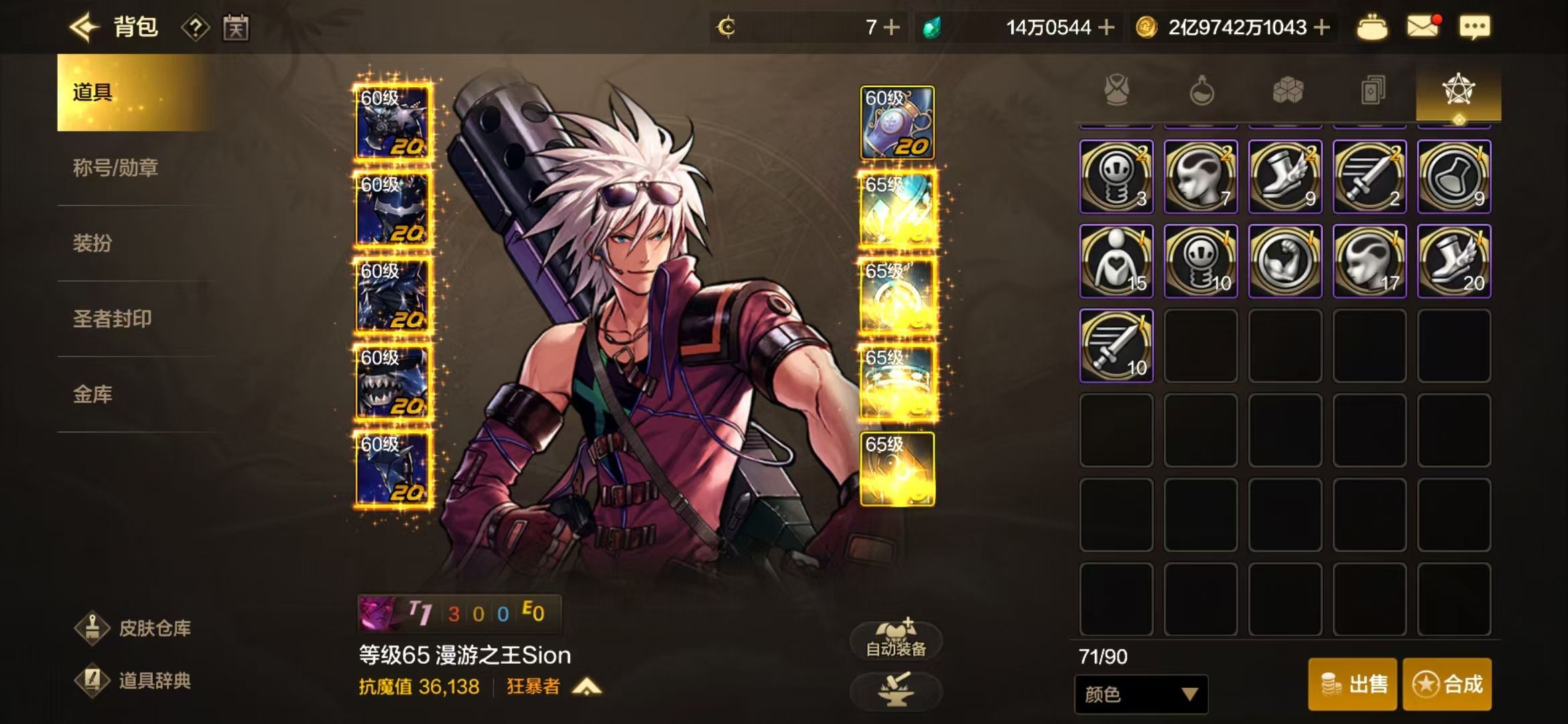Screen dimensions: 1568x724
Task: Tap the 合成 combine button
Action: (x=1447, y=684)
